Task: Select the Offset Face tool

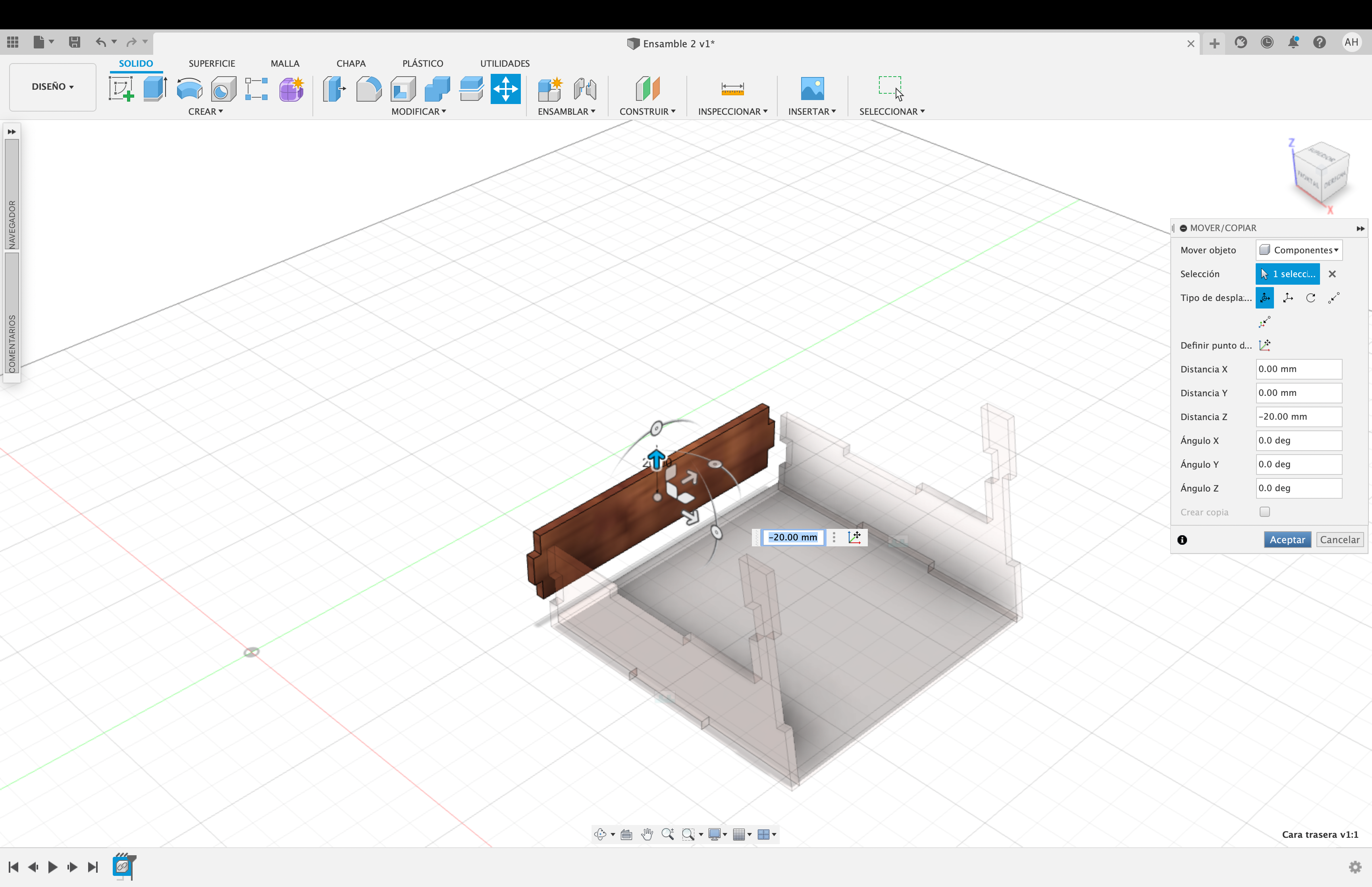Action: click(472, 89)
